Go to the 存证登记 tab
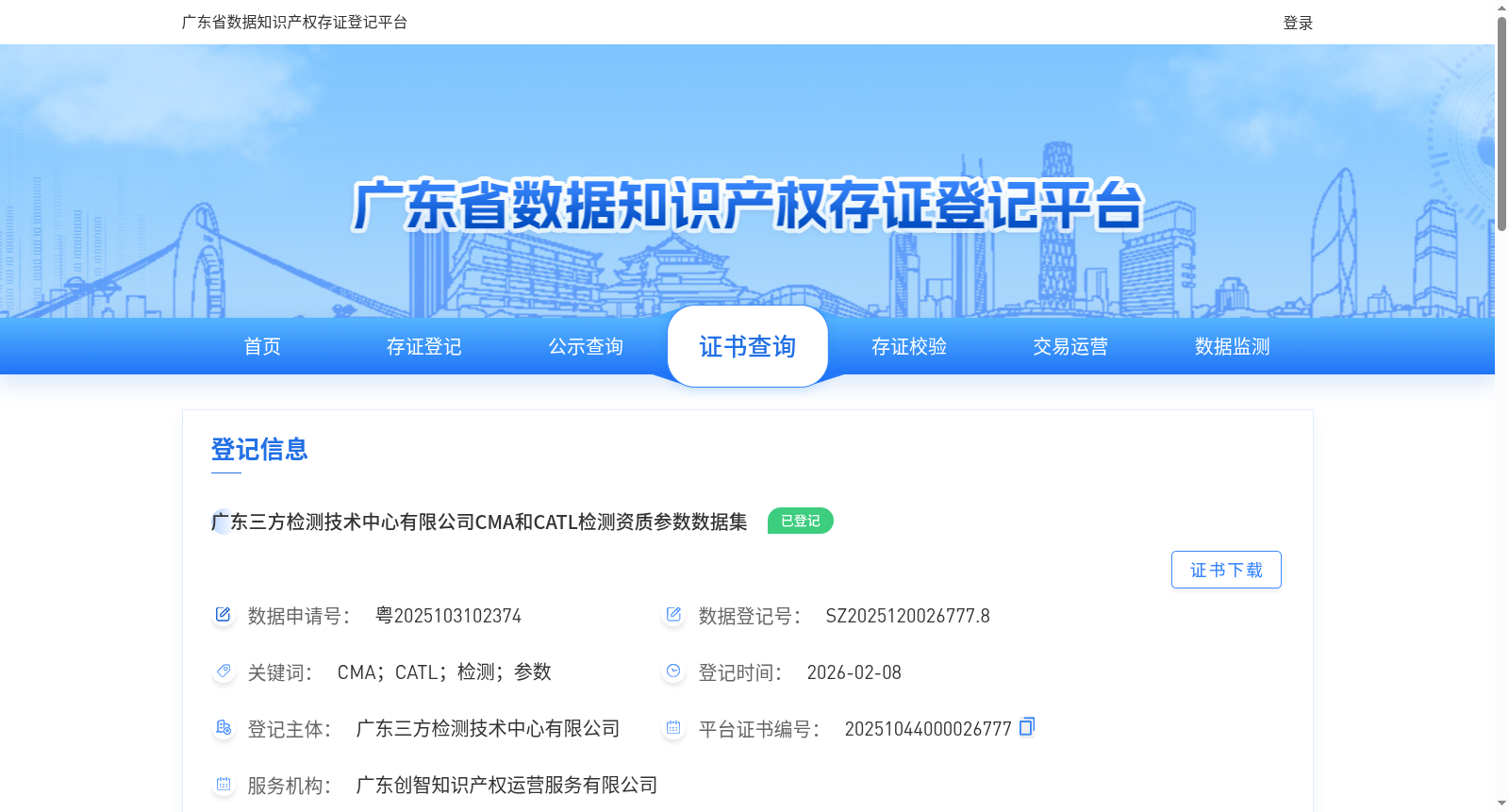The width and height of the screenshot is (1509, 812). point(424,346)
